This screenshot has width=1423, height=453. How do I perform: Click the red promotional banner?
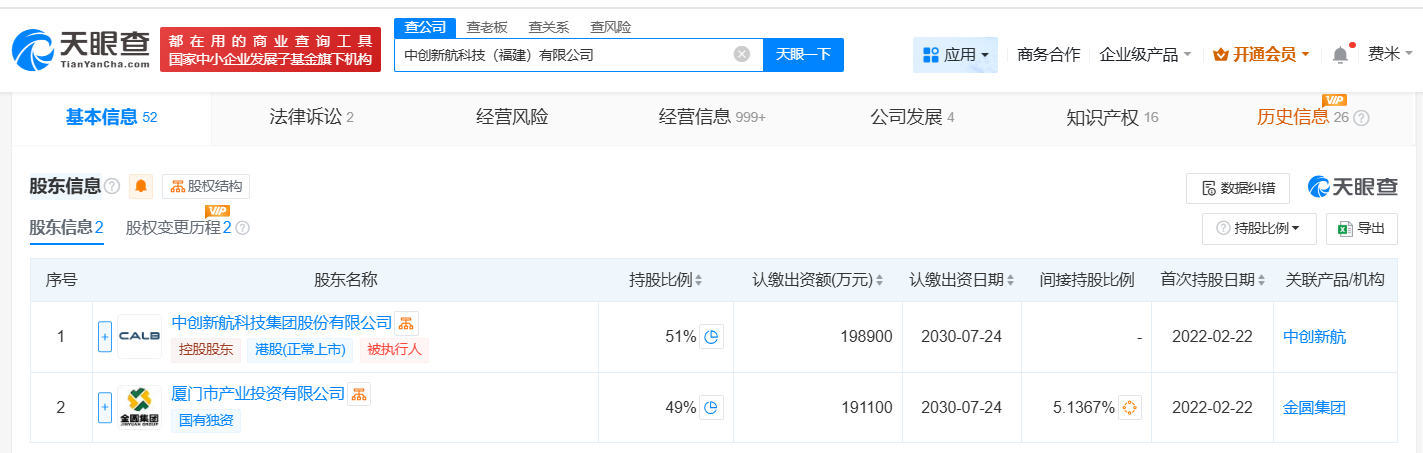[x=270, y=50]
